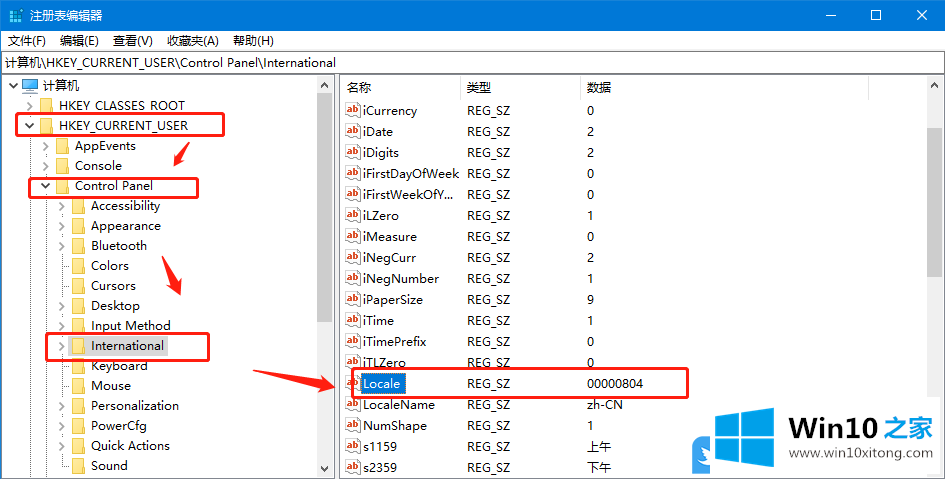
Task: Click the s1159 string value icon
Action: tap(353, 446)
